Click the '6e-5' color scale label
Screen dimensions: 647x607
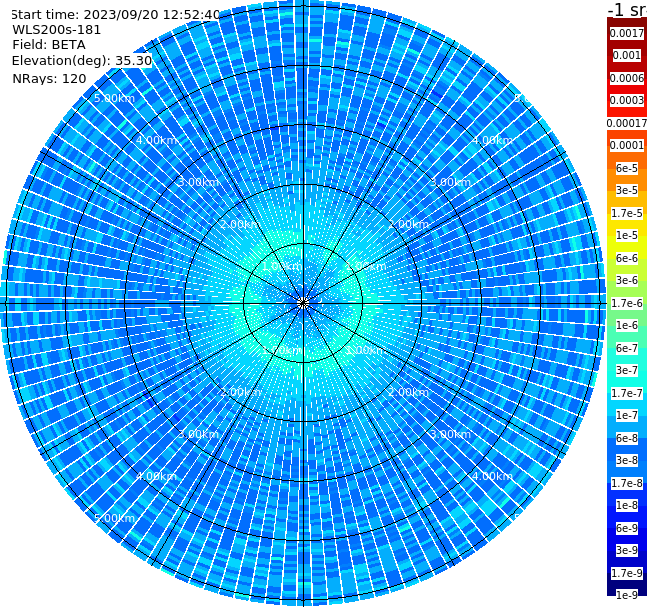(x=627, y=168)
